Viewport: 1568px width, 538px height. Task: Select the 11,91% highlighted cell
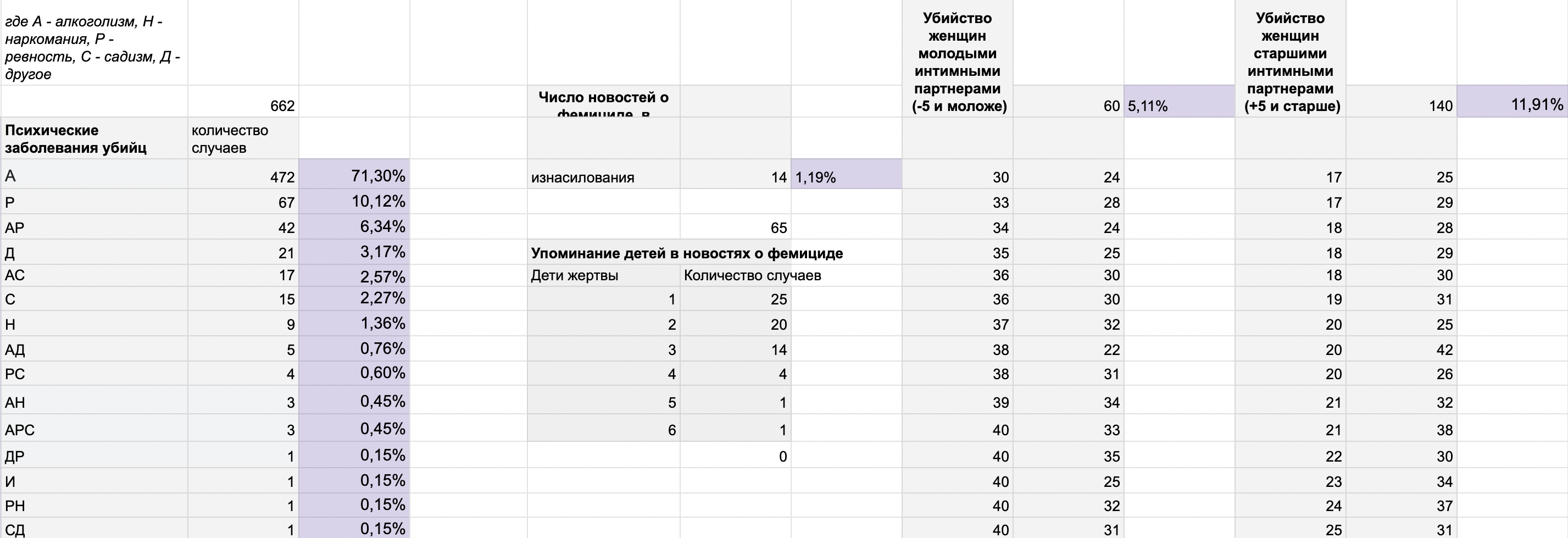[1512, 101]
